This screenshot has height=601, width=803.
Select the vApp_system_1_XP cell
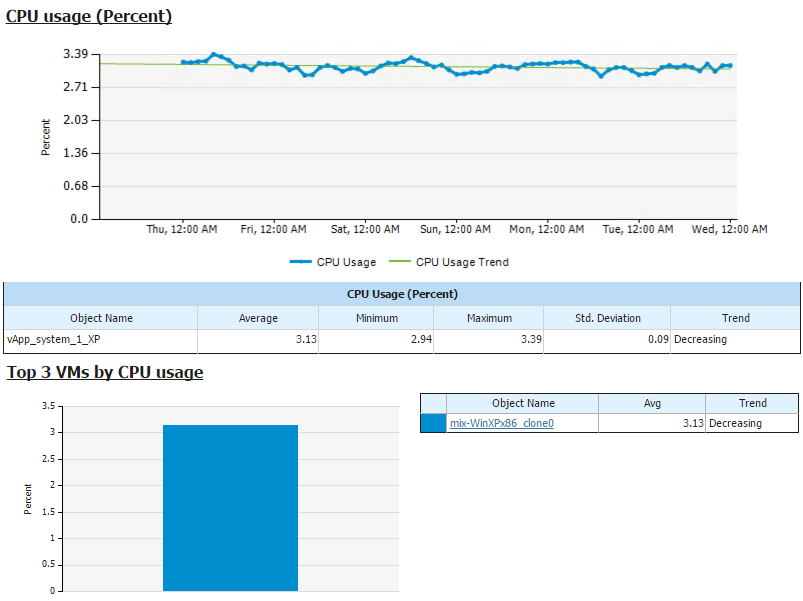click(x=101, y=339)
